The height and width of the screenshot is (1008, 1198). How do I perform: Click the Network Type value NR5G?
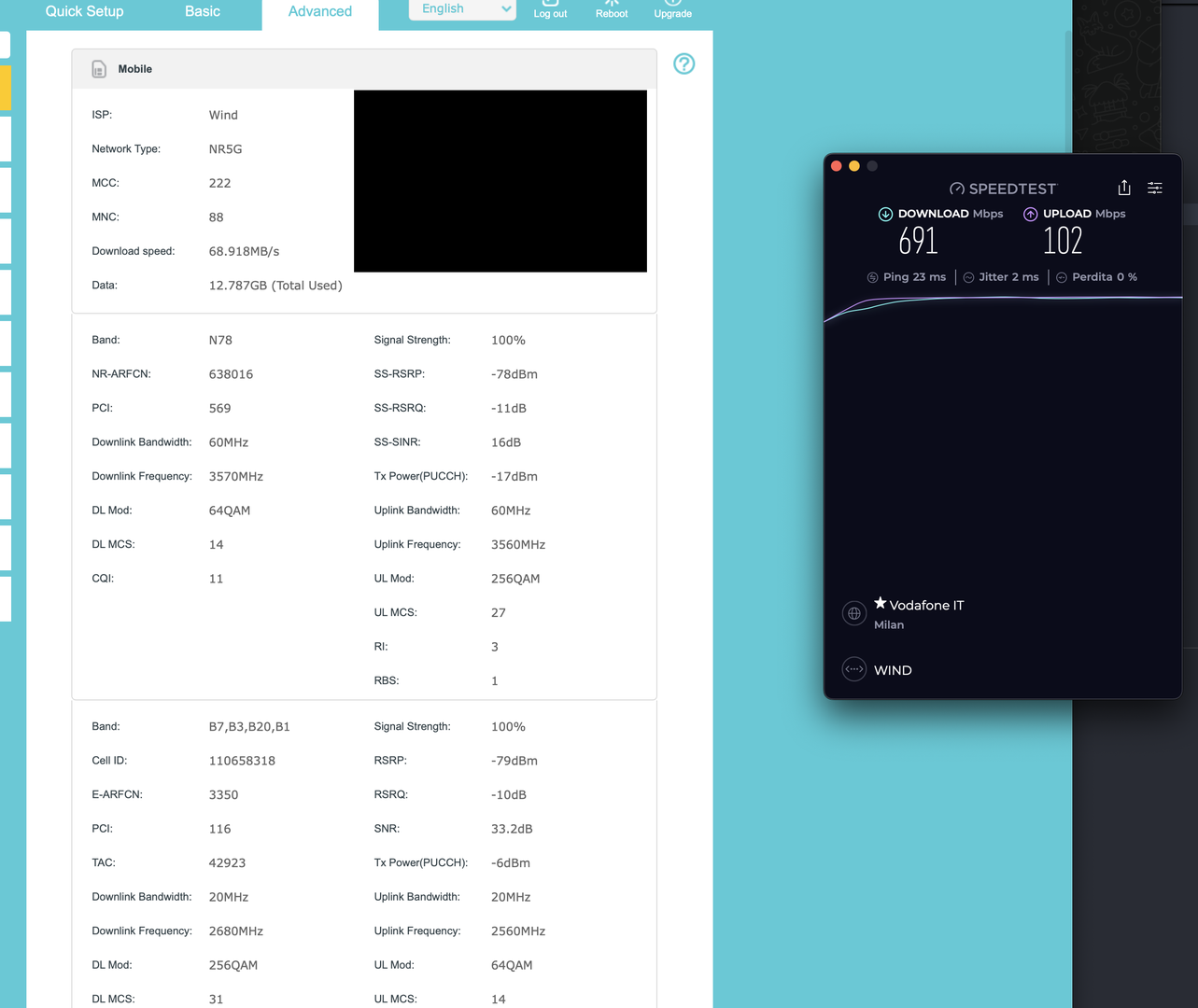225,149
